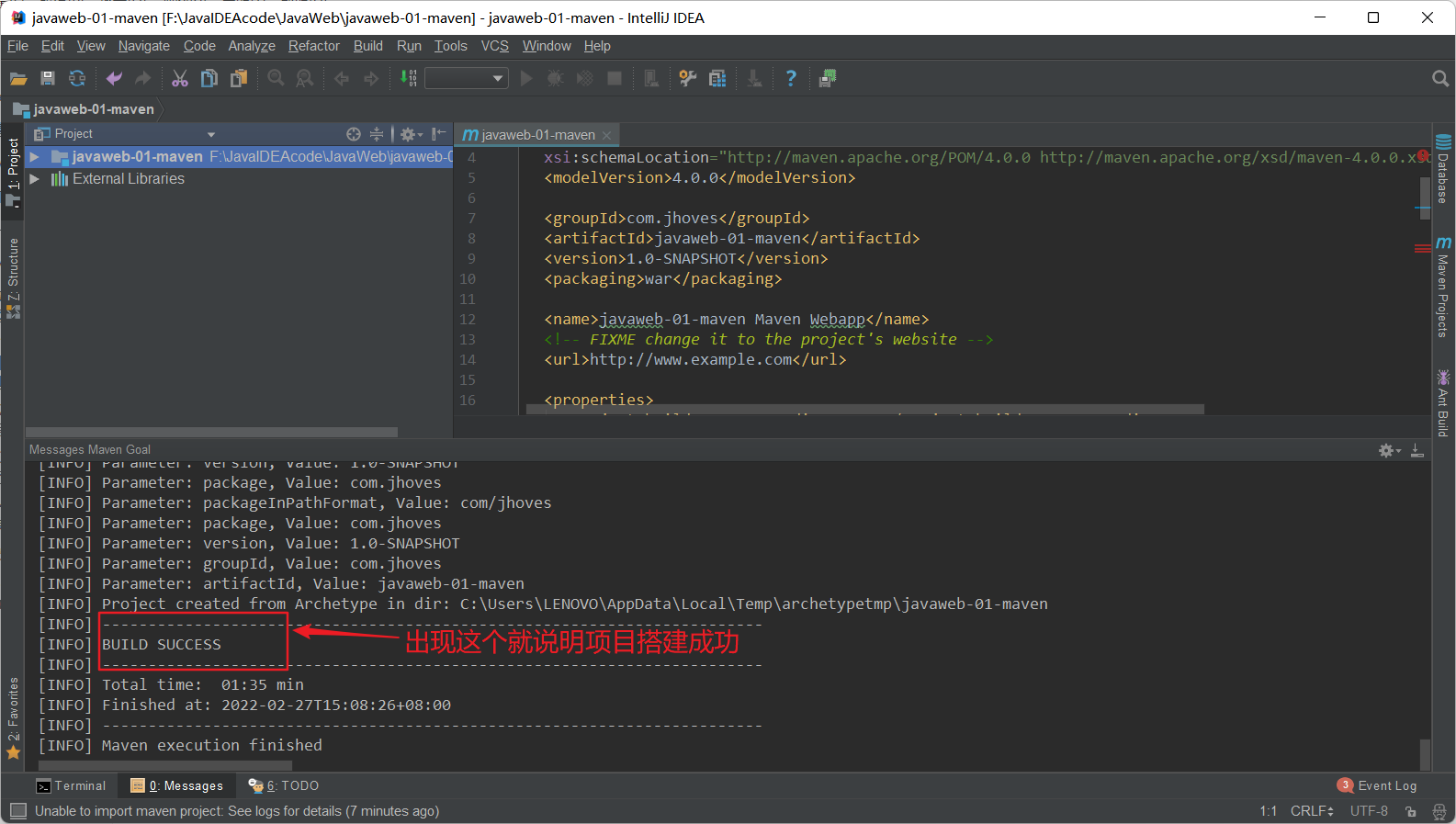Screen dimensions: 1456x824
Task: Open the Navigate menu
Action: click(143, 46)
